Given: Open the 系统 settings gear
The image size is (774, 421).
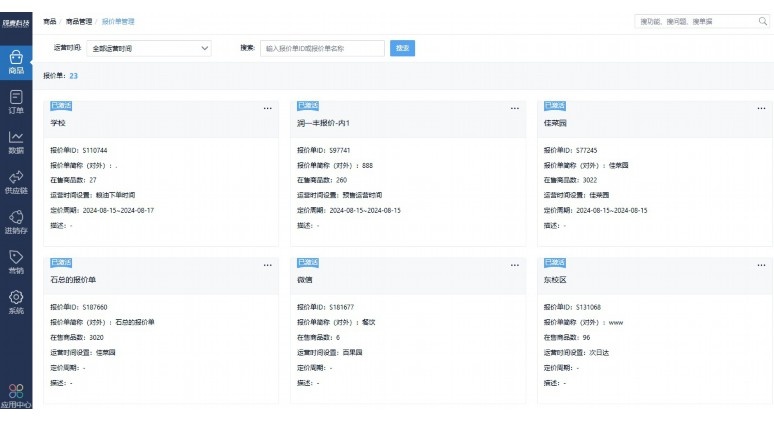Looking at the screenshot, I should tap(16, 302).
